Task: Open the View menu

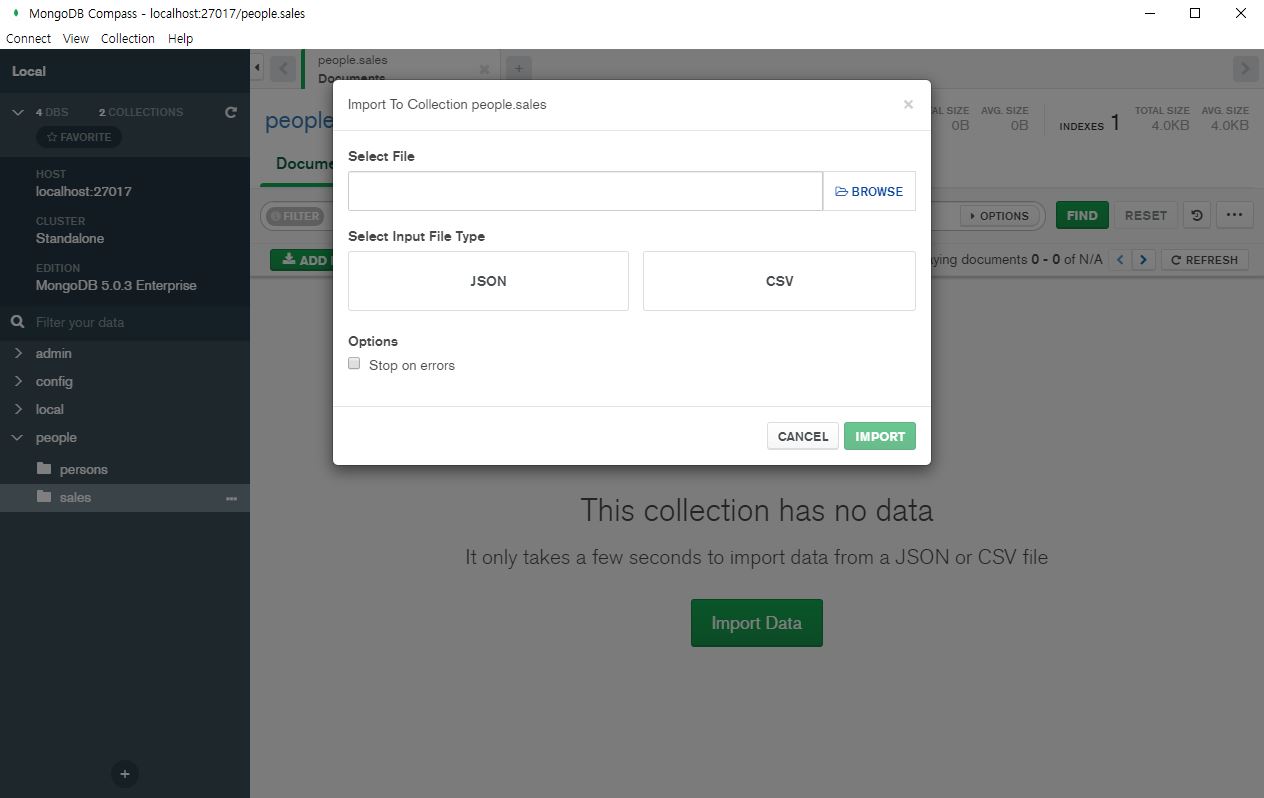Action: click(76, 38)
